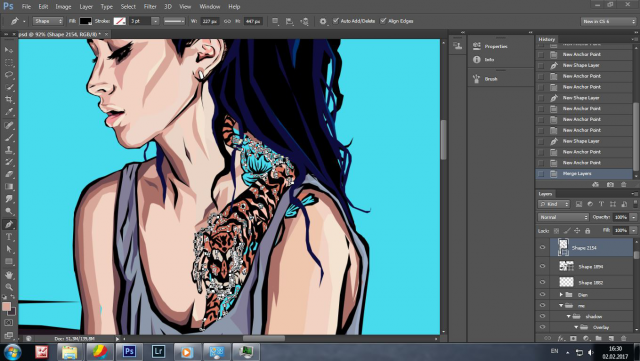The height and width of the screenshot is (361, 640).
Task: Open path operations icon in options bar
Action: pyautogui.click(x=276, y=21)
